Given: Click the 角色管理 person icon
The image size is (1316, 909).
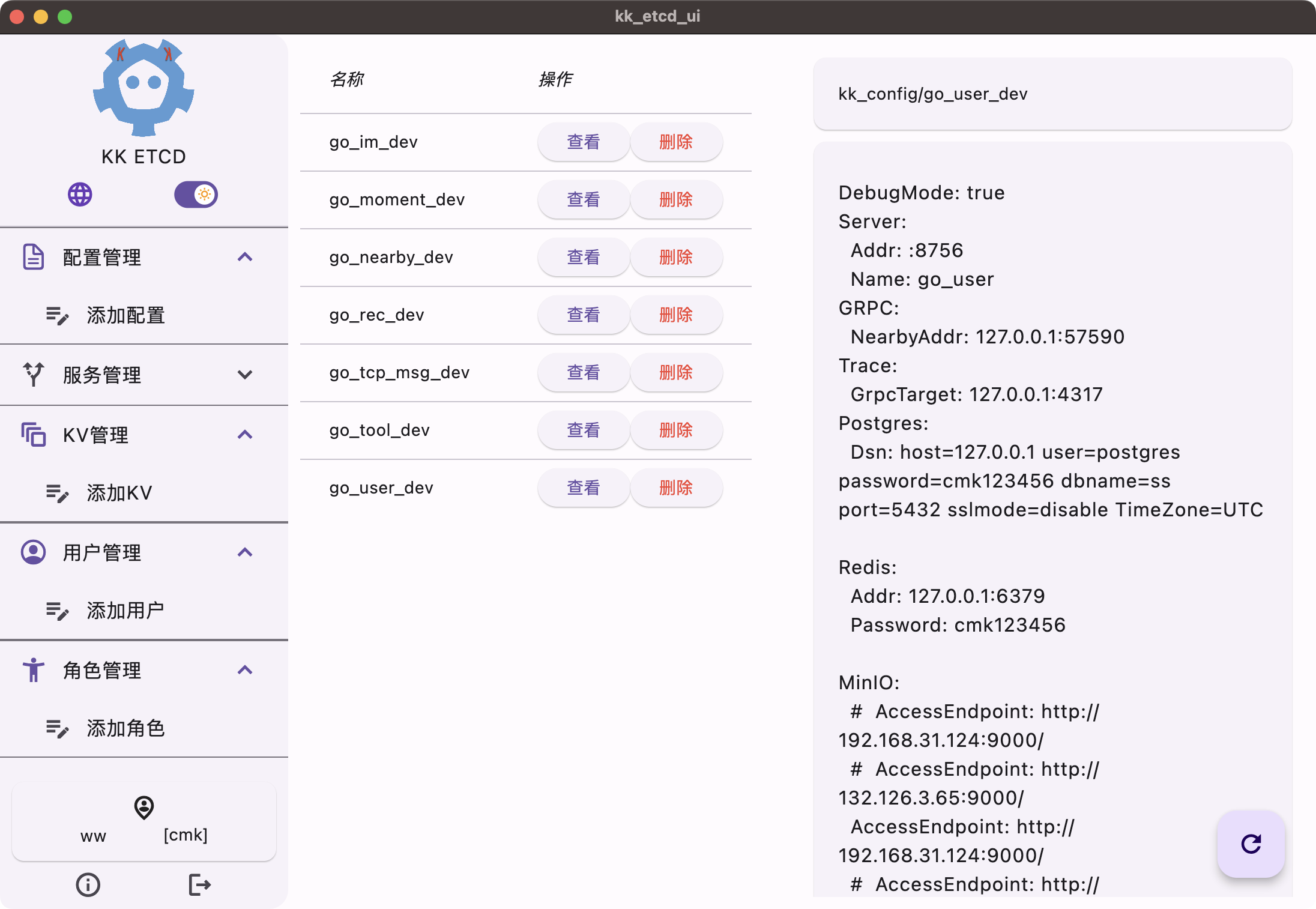Looking at the screenshot, I should [34, 670].
